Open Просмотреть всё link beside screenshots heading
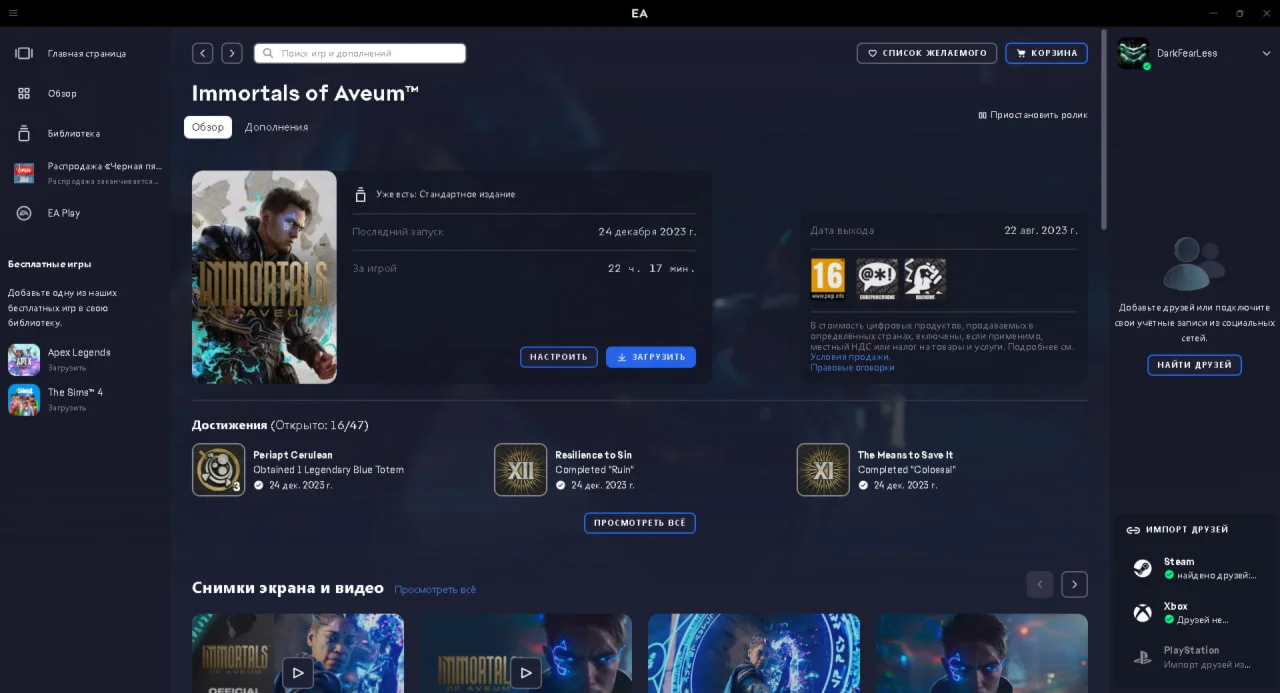This screenshot has height=693, width=1280. pyautogui.click(x=435, y=590)
